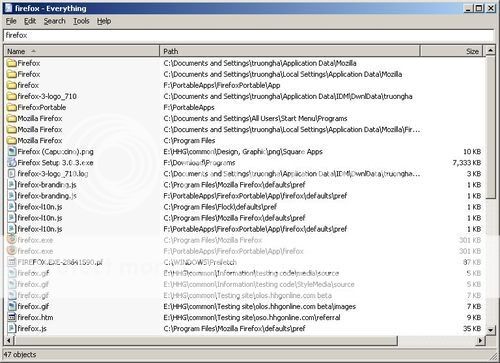
Task: Open the Search menu
Action: [x=54, y=21]
